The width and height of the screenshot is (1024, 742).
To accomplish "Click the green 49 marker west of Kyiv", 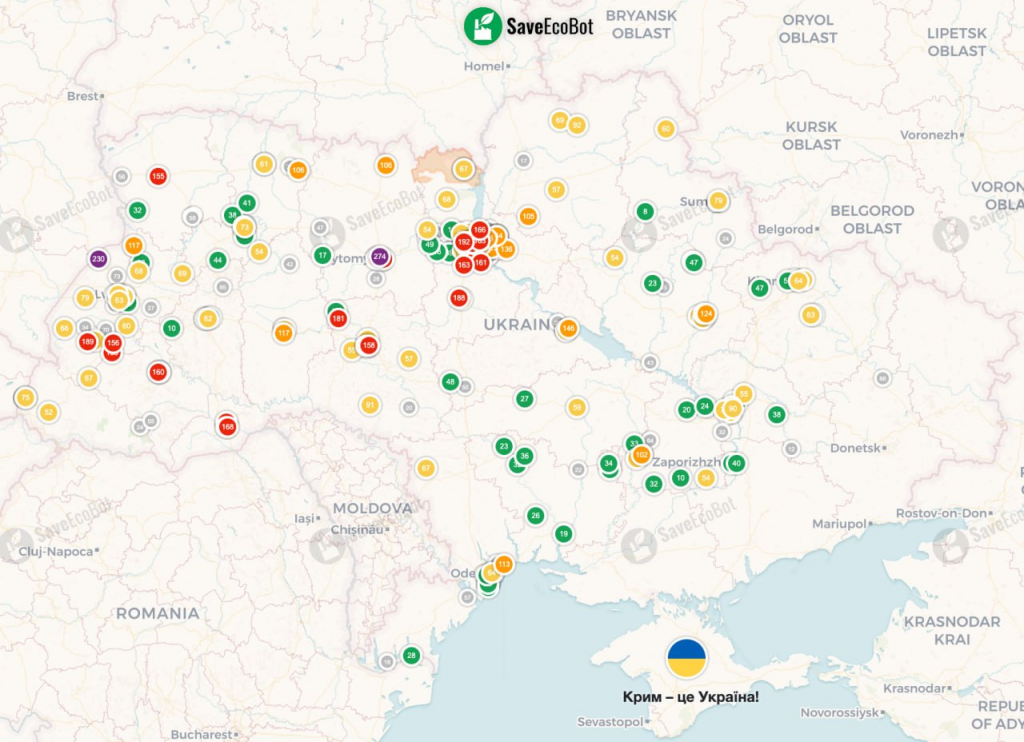I will pyautogui.click(x=430, y=245).
